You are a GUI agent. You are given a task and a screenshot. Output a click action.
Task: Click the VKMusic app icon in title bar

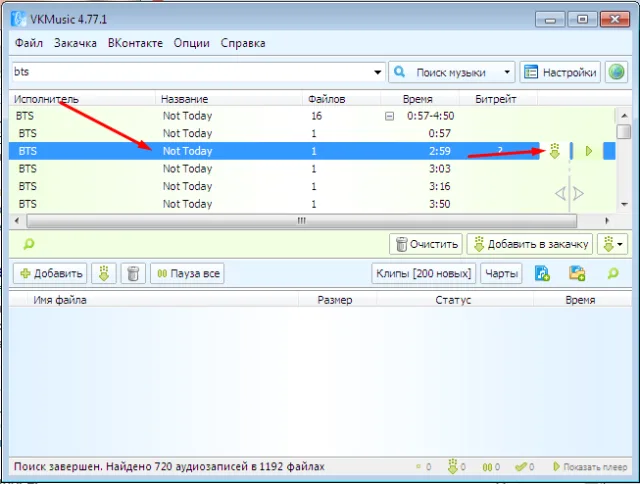coord(18,19)
